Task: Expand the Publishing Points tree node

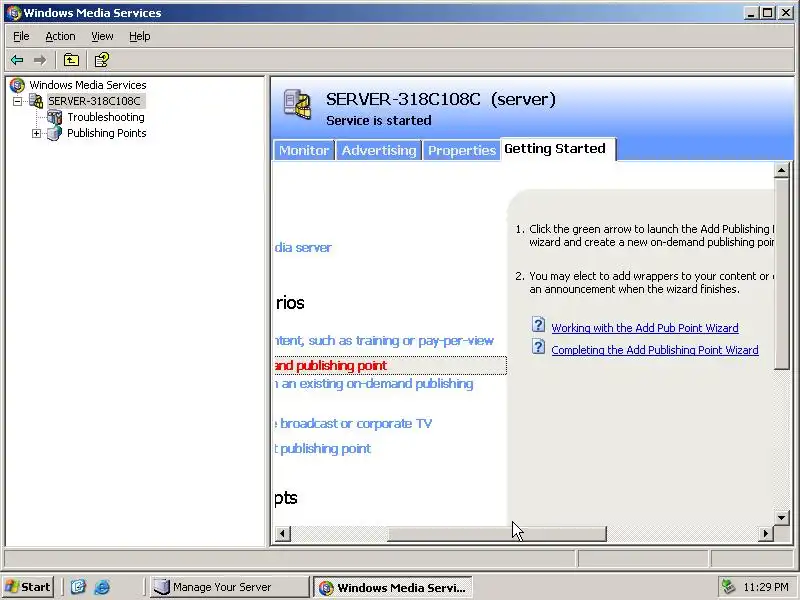Action: 36,134
